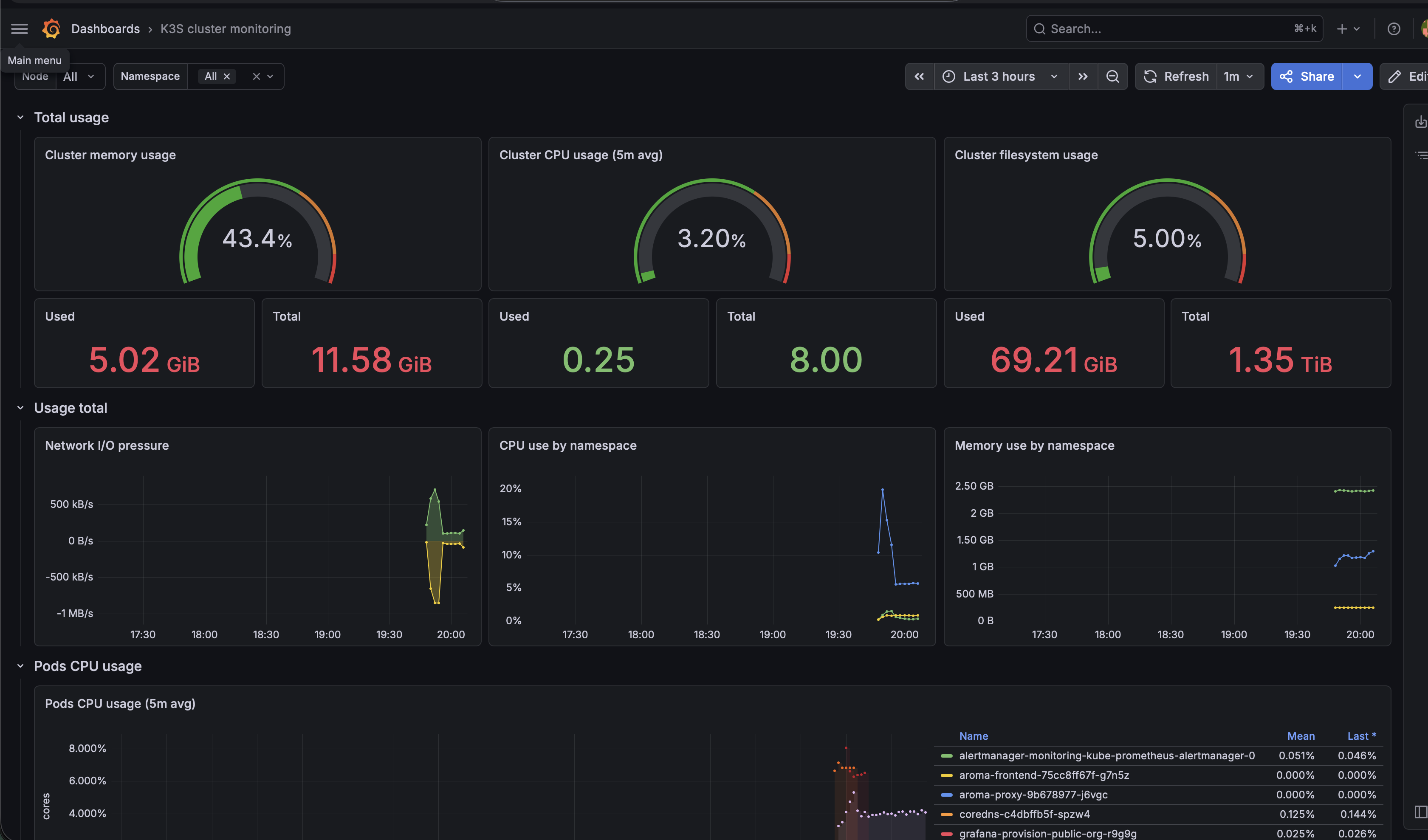Remove the All tag in Namespace filter

coord(227,76)
